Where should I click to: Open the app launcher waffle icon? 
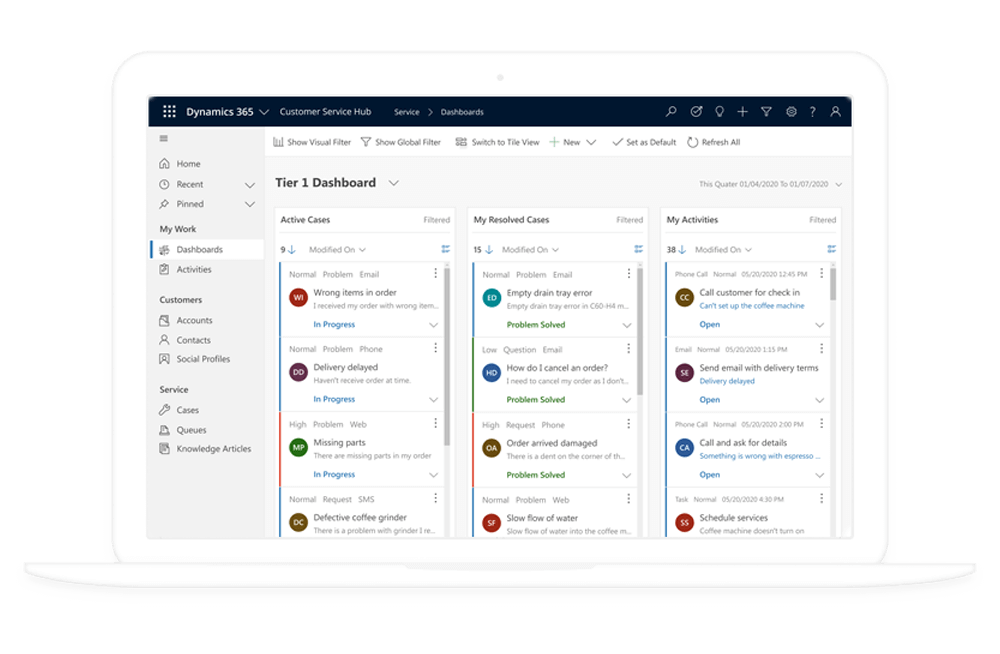click(x=169, y=112)
